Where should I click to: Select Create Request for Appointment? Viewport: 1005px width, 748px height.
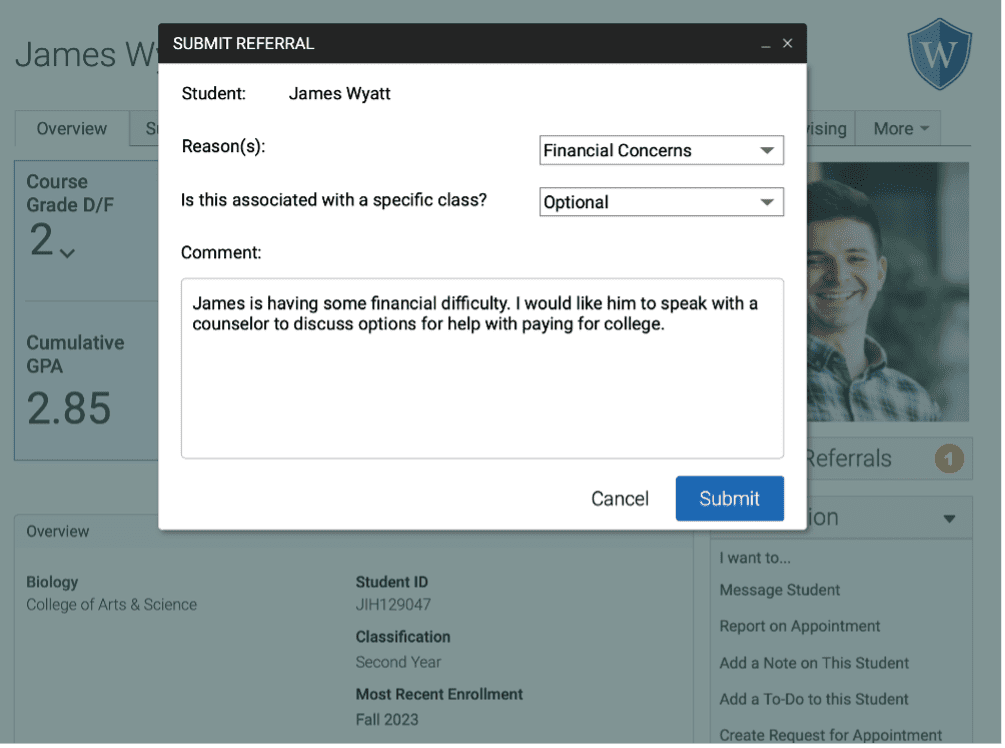(830, 735)
